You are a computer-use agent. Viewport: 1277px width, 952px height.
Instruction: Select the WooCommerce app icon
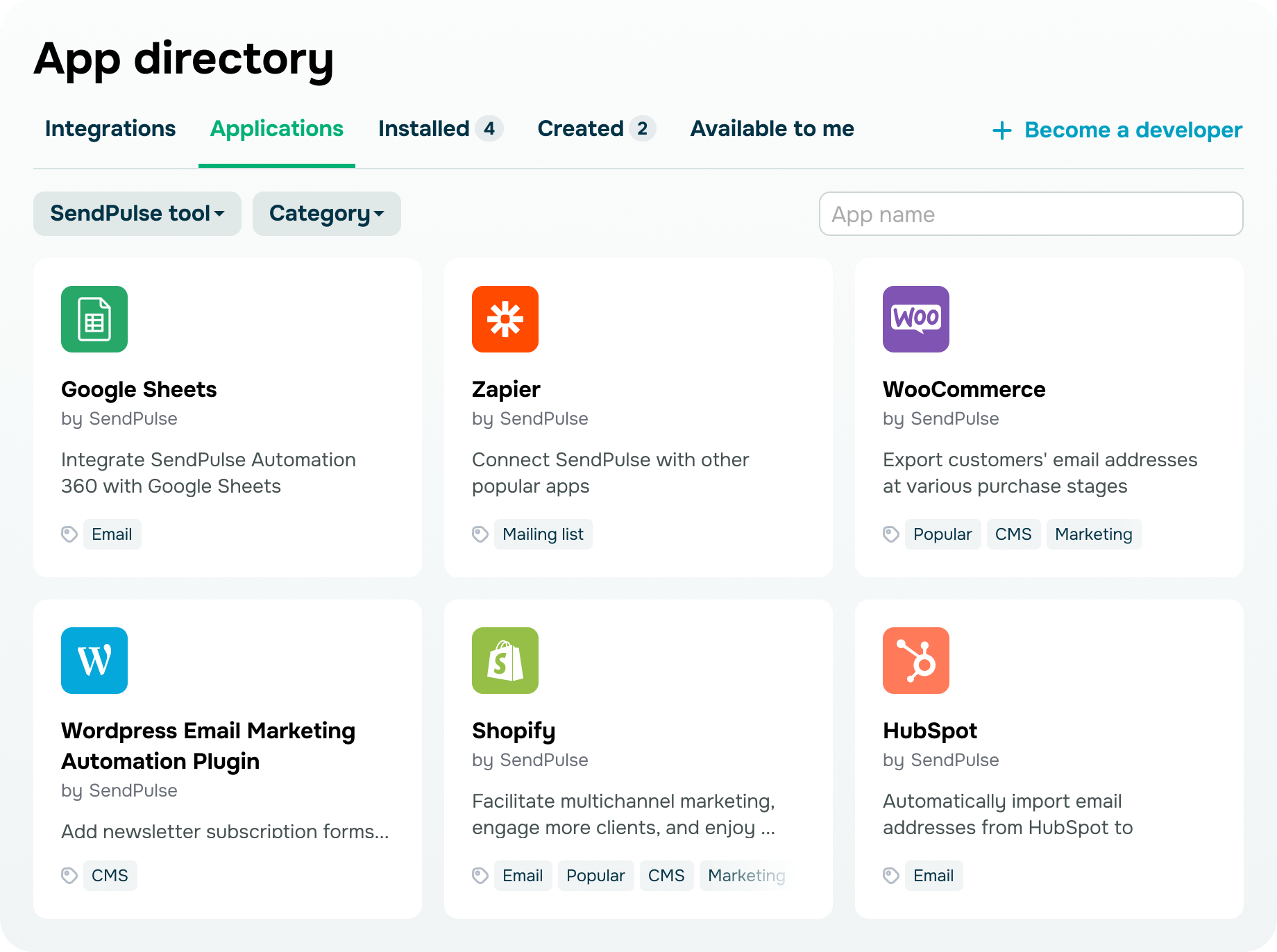[916, 319]
